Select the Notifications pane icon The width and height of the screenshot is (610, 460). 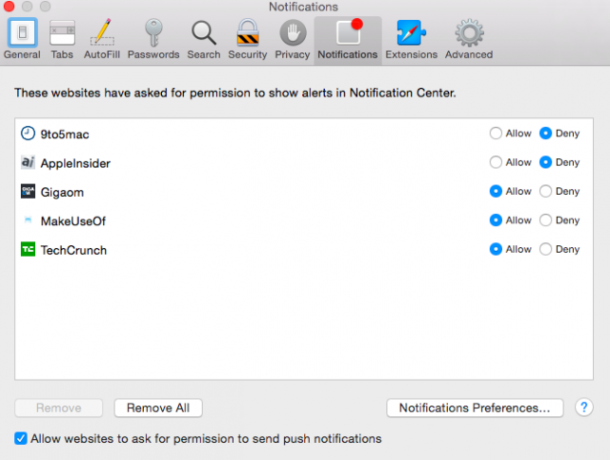point(348,39)
